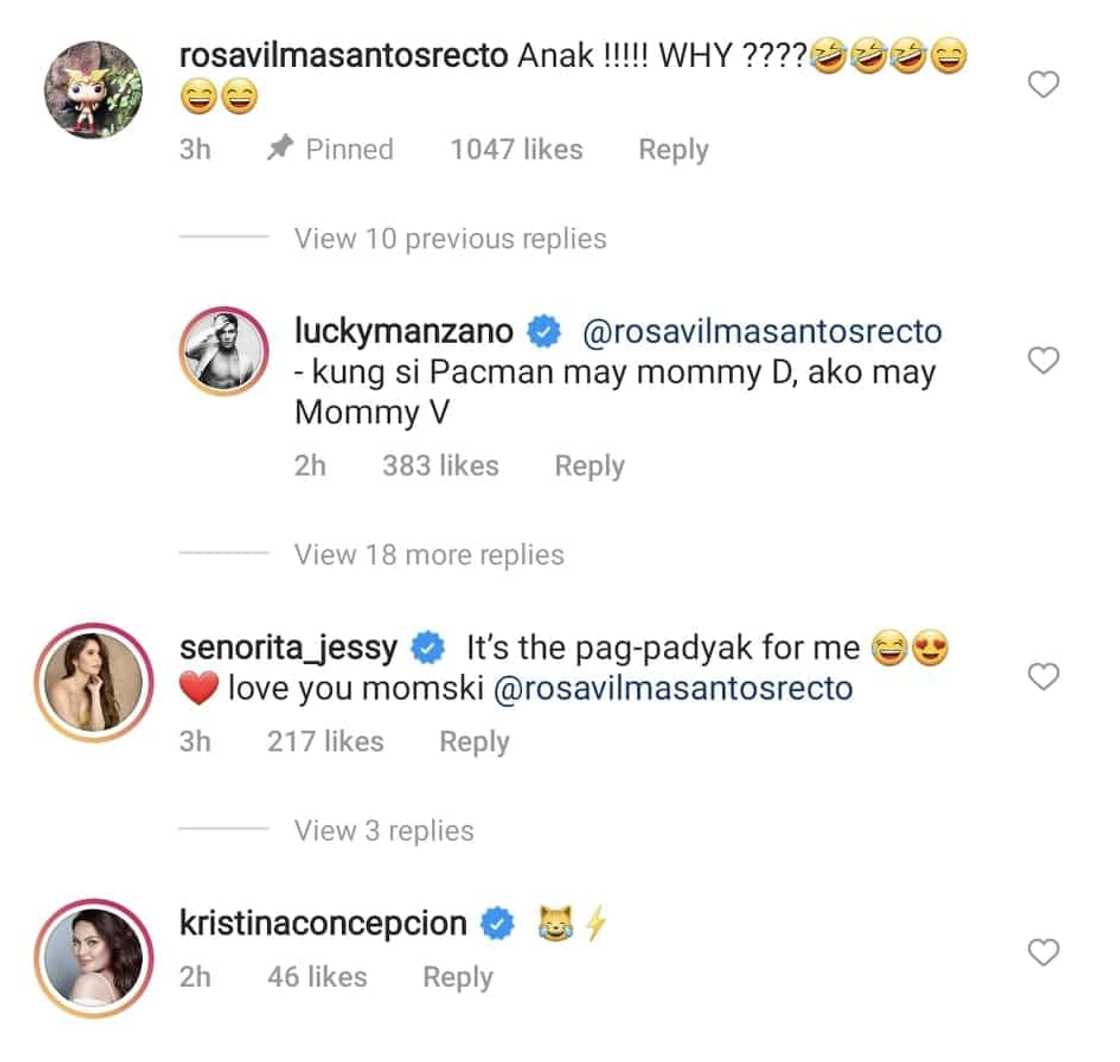Open @rosavilmasantosrecto mention in senorita_jessy's comment

tap(673, 689)
